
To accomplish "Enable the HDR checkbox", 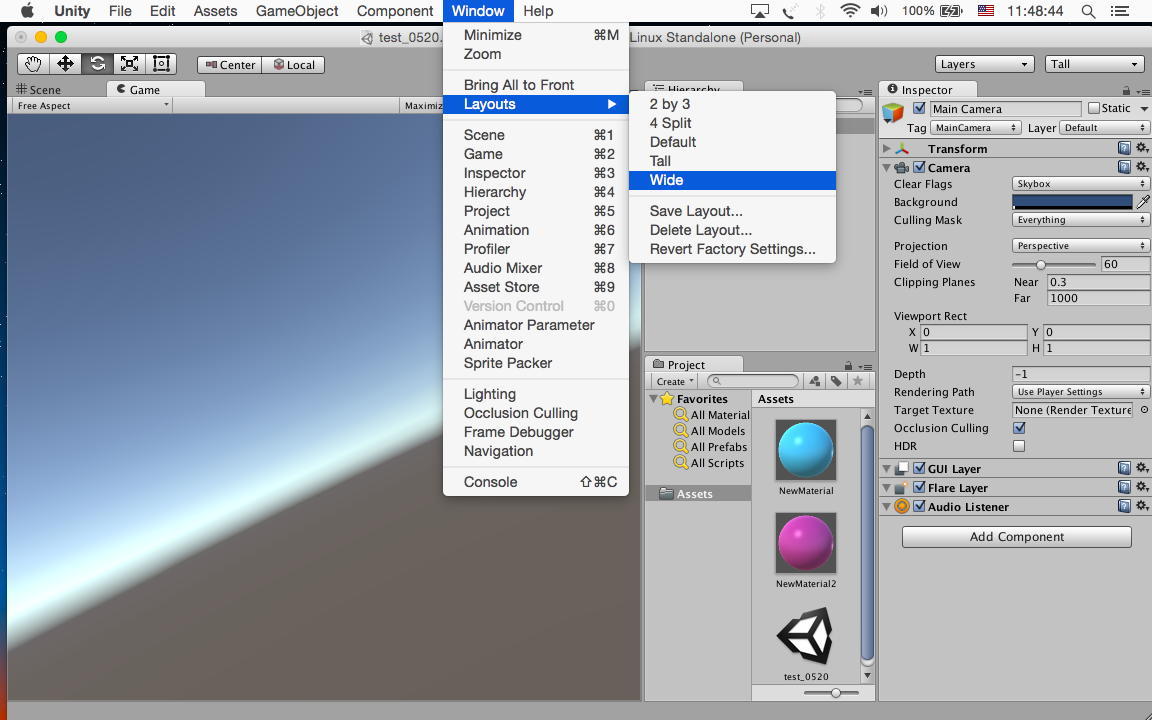I will click(x=1019, y=446).
